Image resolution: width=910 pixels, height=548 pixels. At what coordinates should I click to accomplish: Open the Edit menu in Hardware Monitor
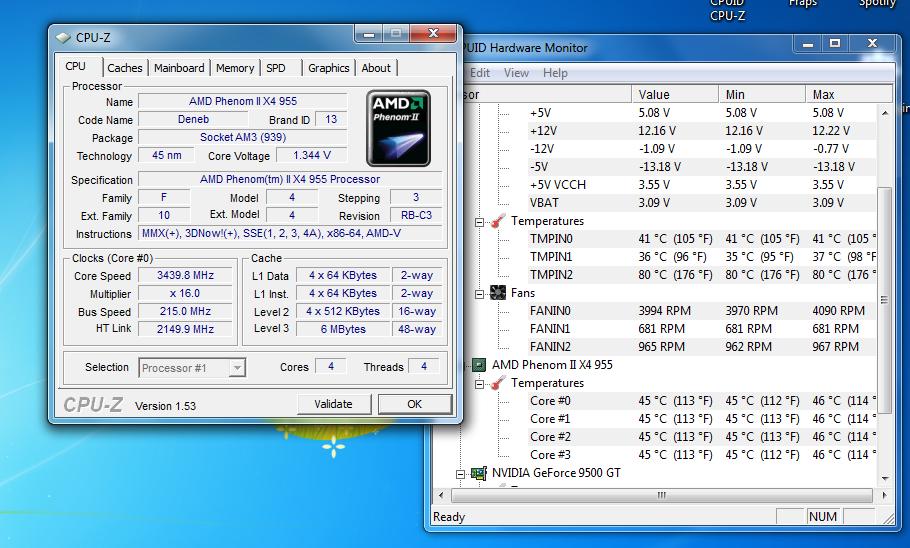(x=479, y=73)
